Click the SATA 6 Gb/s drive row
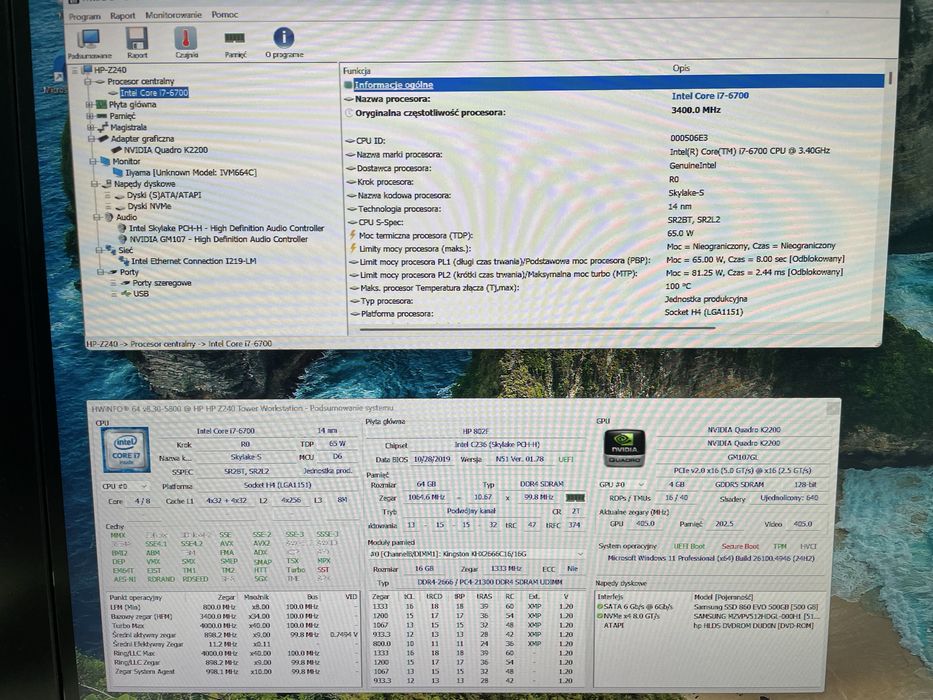 708,607
